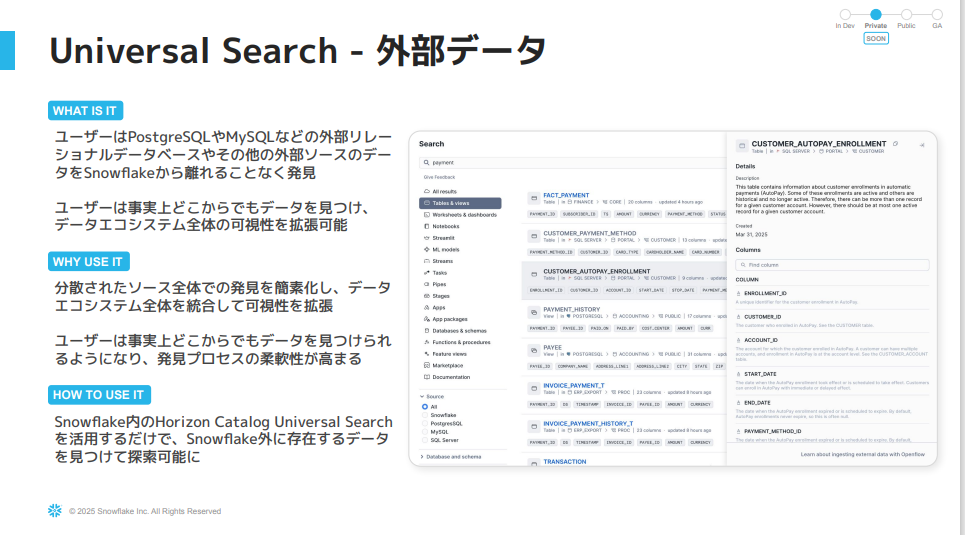Open the TRANSACTION result link
The width and height of the screenshot is (965, 535).
pos(565,462)
